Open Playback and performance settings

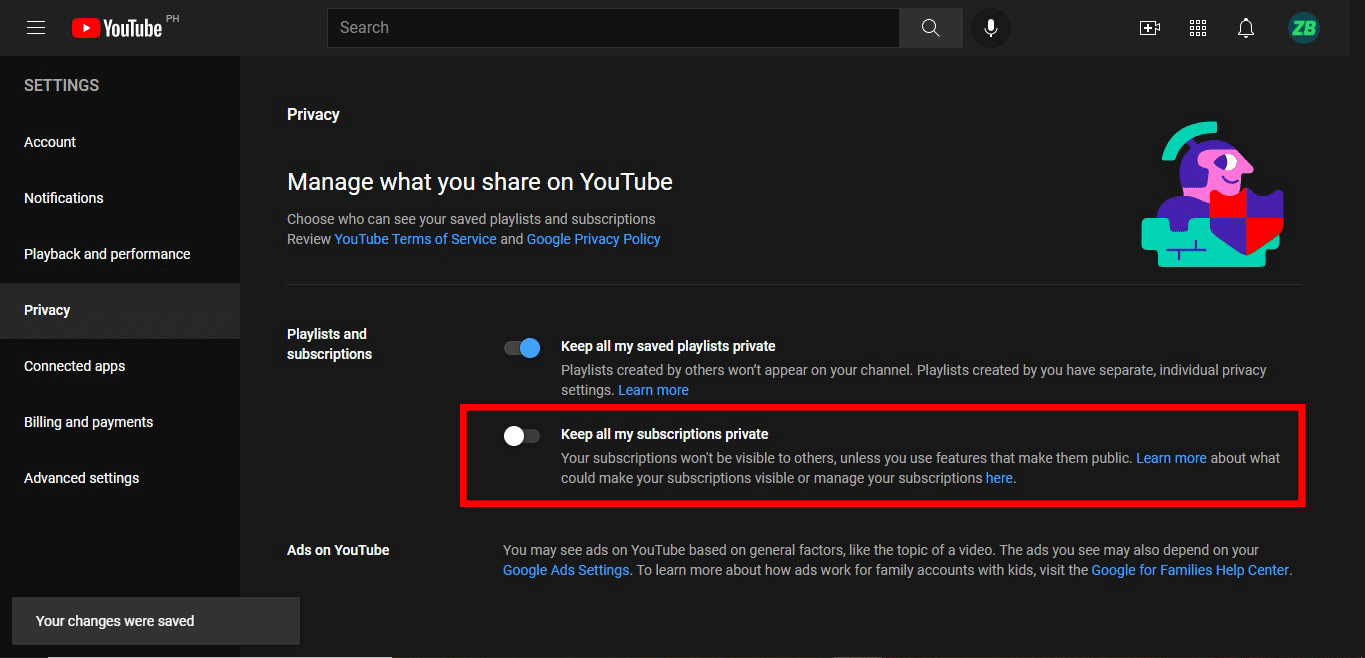click(120, 254)
